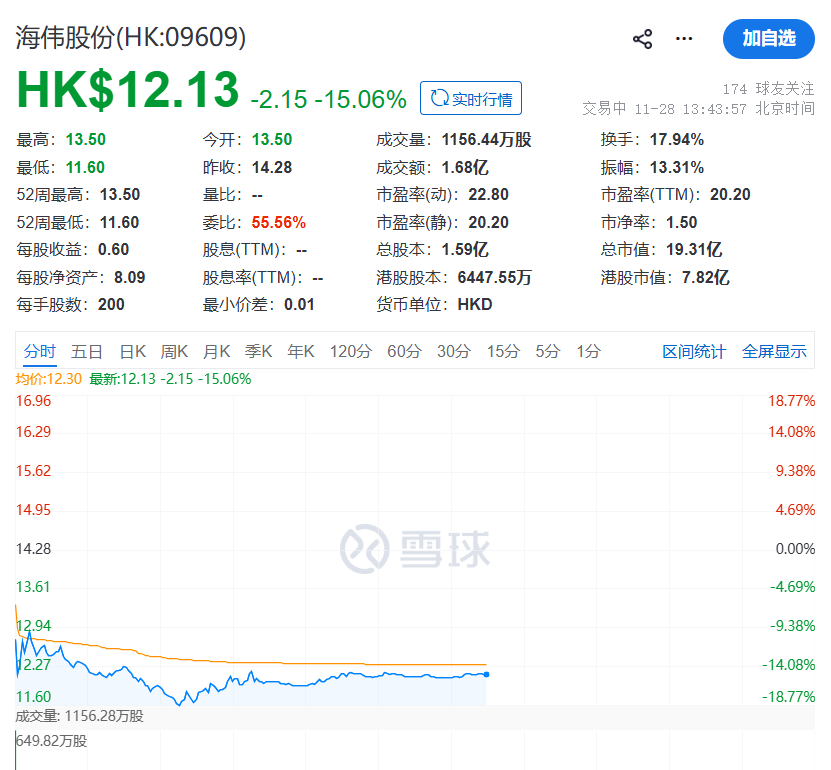Viewport: 831px width, 770px height.
Task: Open the three-dot more options menu
Action: [684, 39]
